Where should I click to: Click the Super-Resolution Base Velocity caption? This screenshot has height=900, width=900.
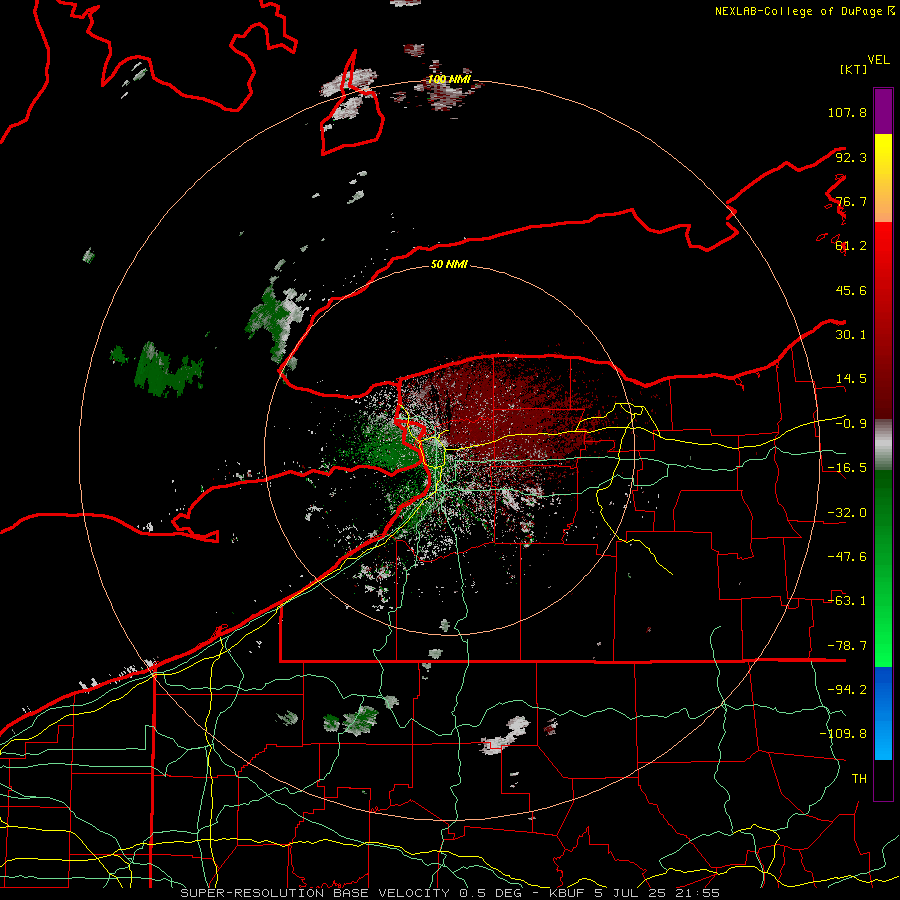(449, 893)
